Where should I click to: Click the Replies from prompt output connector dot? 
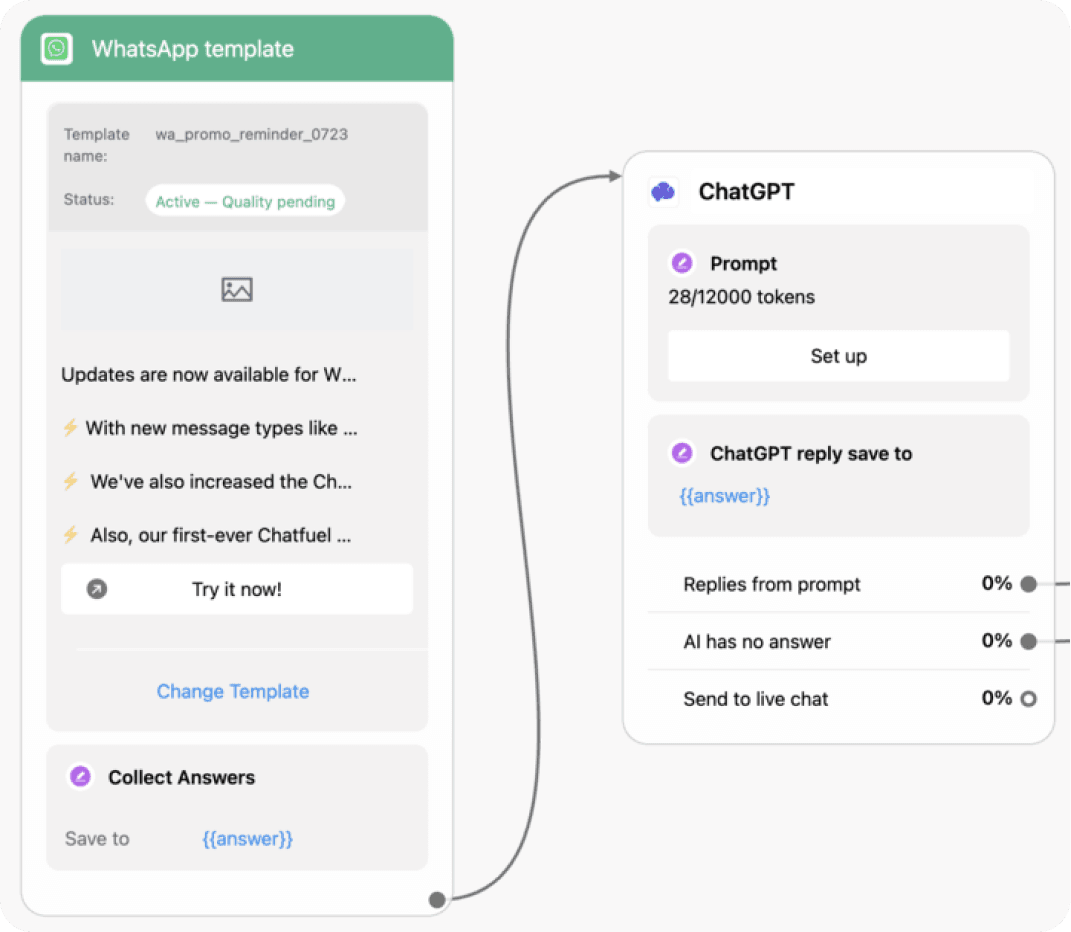(1028, 584)
